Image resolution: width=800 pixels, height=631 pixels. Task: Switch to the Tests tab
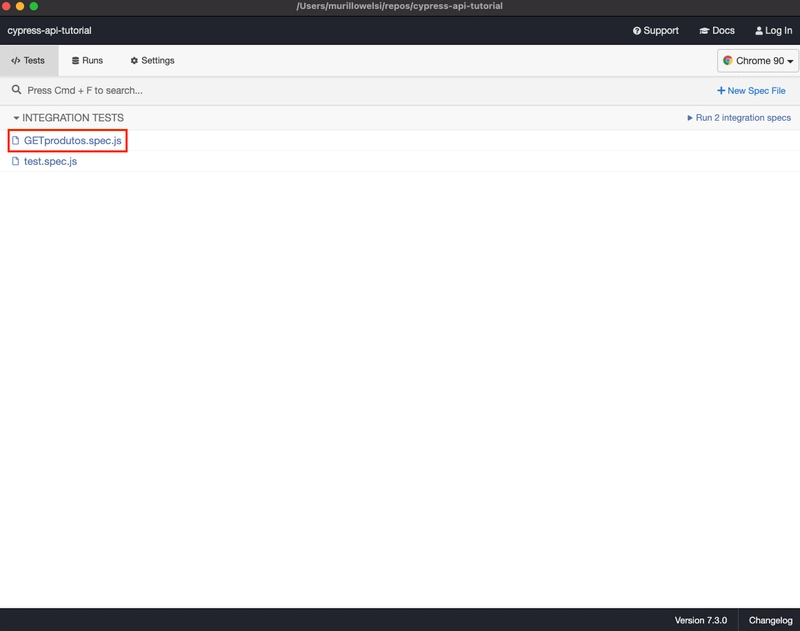point(29,61)
